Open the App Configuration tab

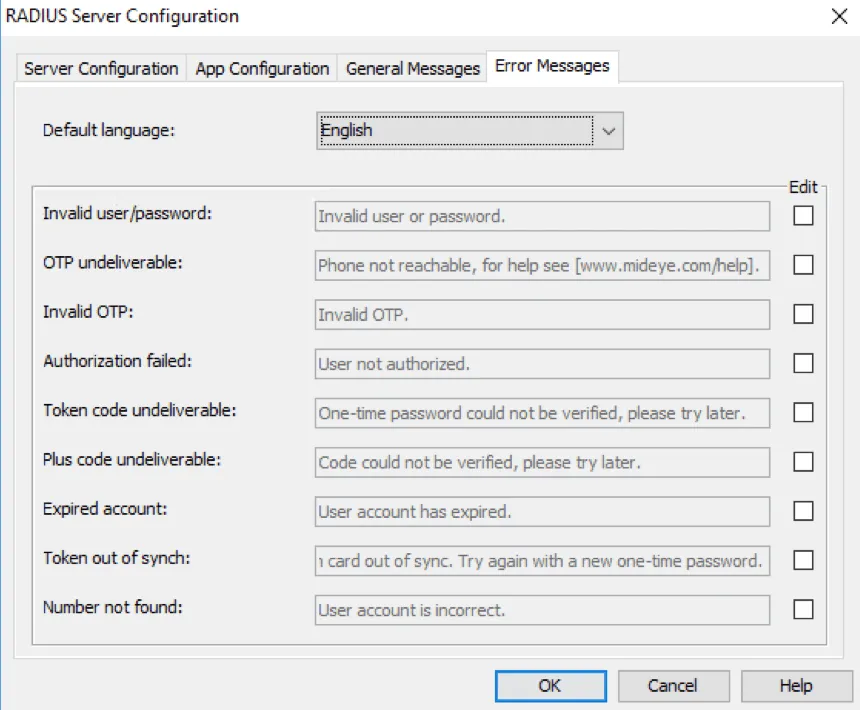pyautogui.click(x=262, y=68)
